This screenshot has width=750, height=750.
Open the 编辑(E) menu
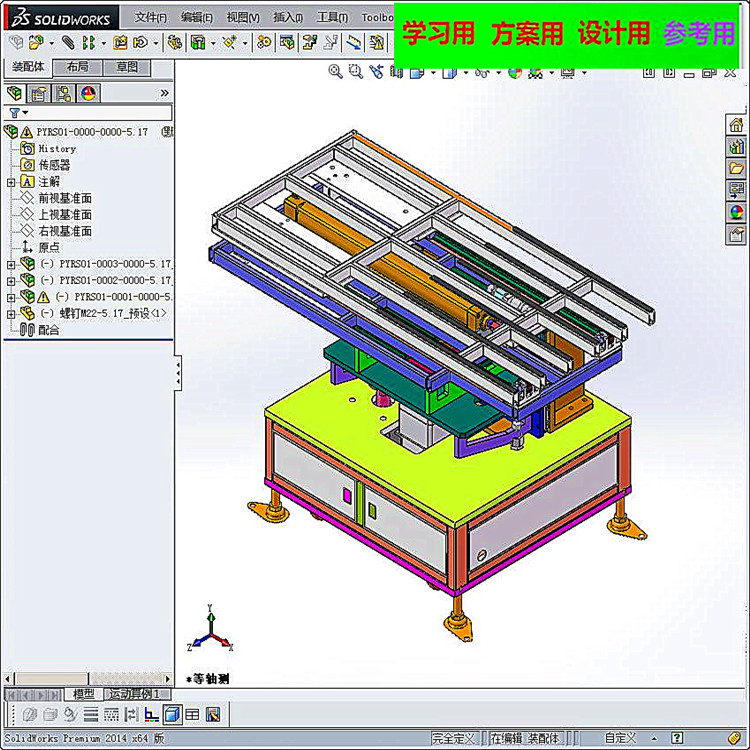coord(197,18)
